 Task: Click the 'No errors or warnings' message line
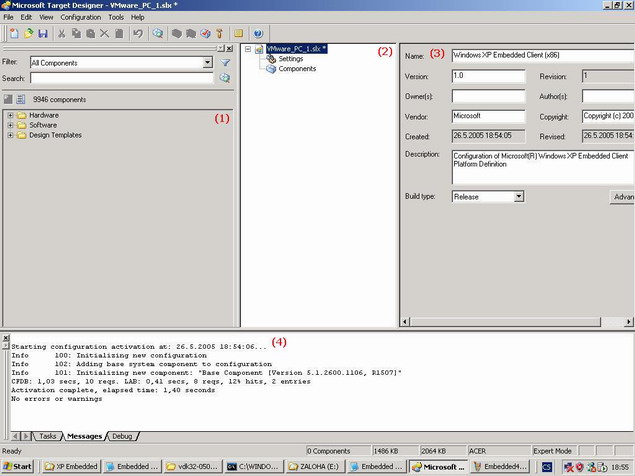57,399
